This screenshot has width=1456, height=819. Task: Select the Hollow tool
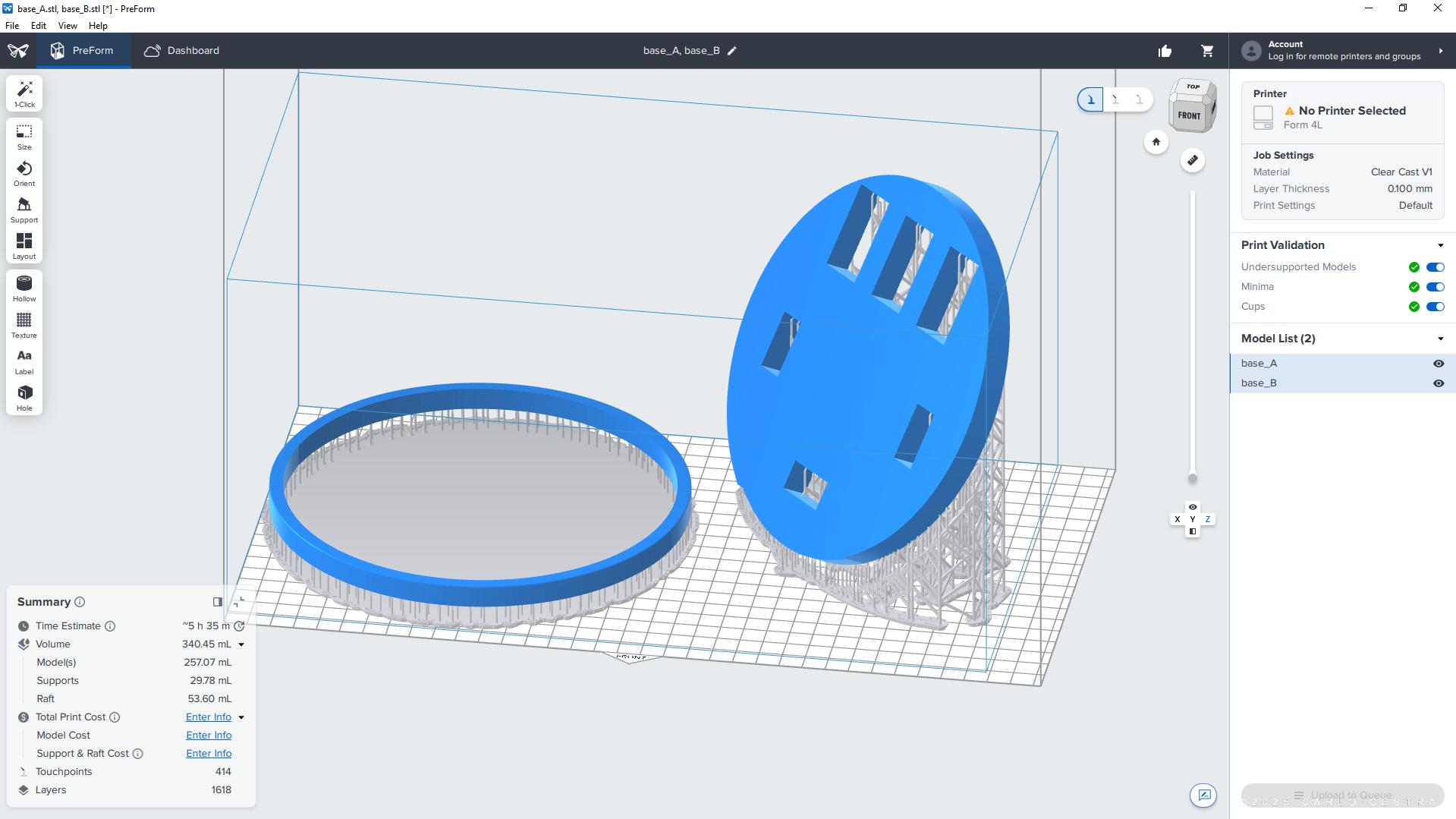tap(24, 288)
